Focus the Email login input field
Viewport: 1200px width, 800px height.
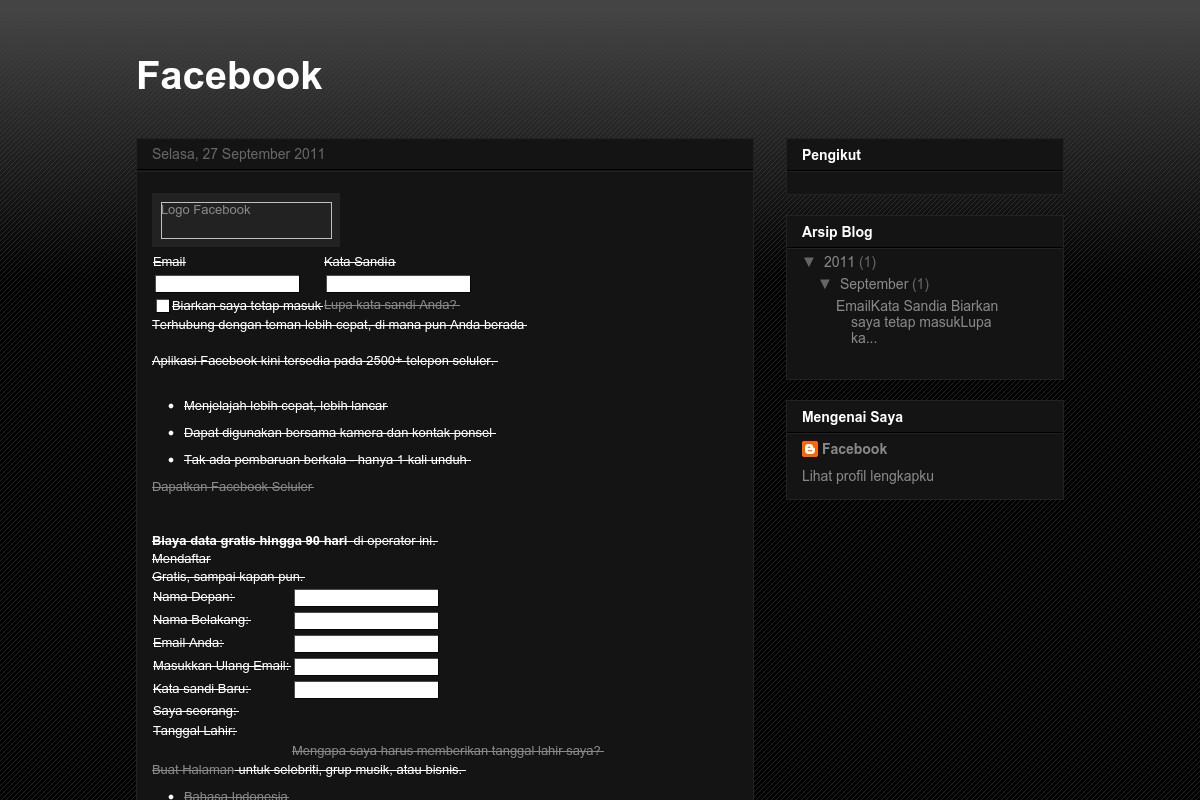pos(227,284)
